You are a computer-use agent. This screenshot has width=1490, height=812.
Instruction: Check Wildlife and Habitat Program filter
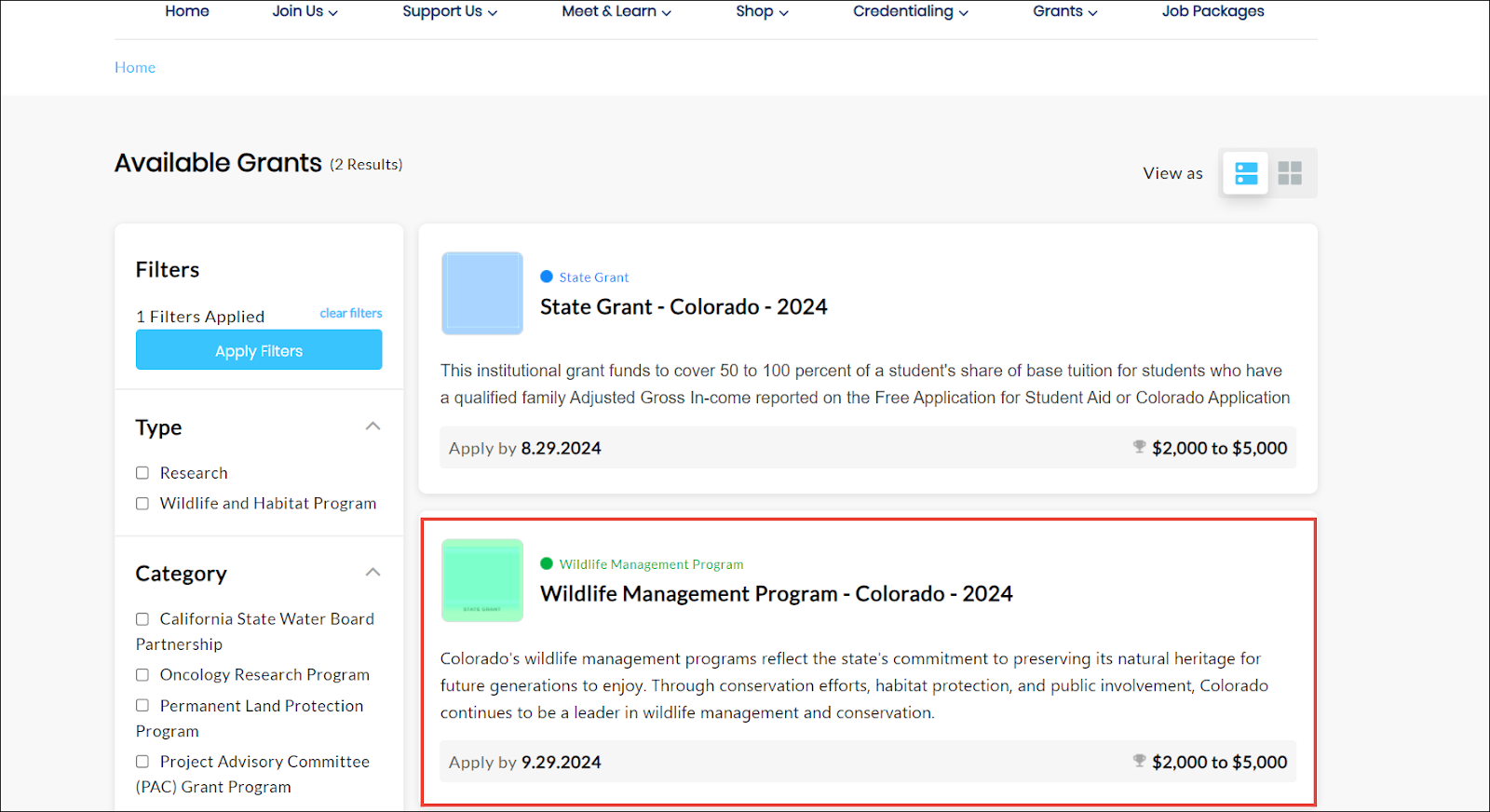[x=142, y=504]
